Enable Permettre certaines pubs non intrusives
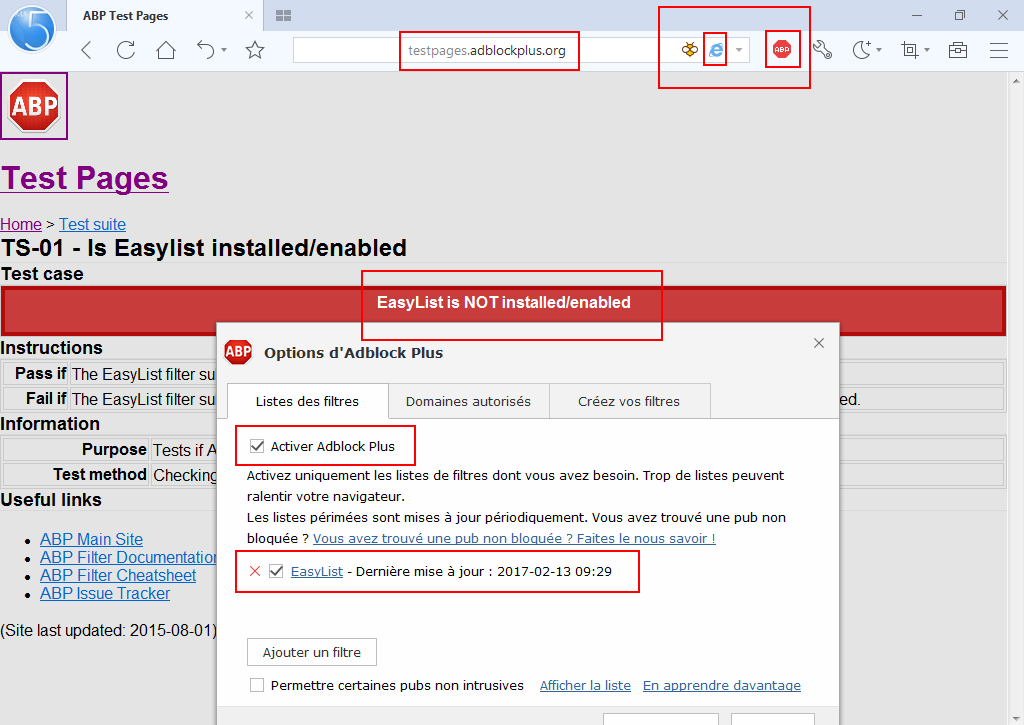Image resolution: width=1024 pixels, height=725 pixels. tap(257, 685)
